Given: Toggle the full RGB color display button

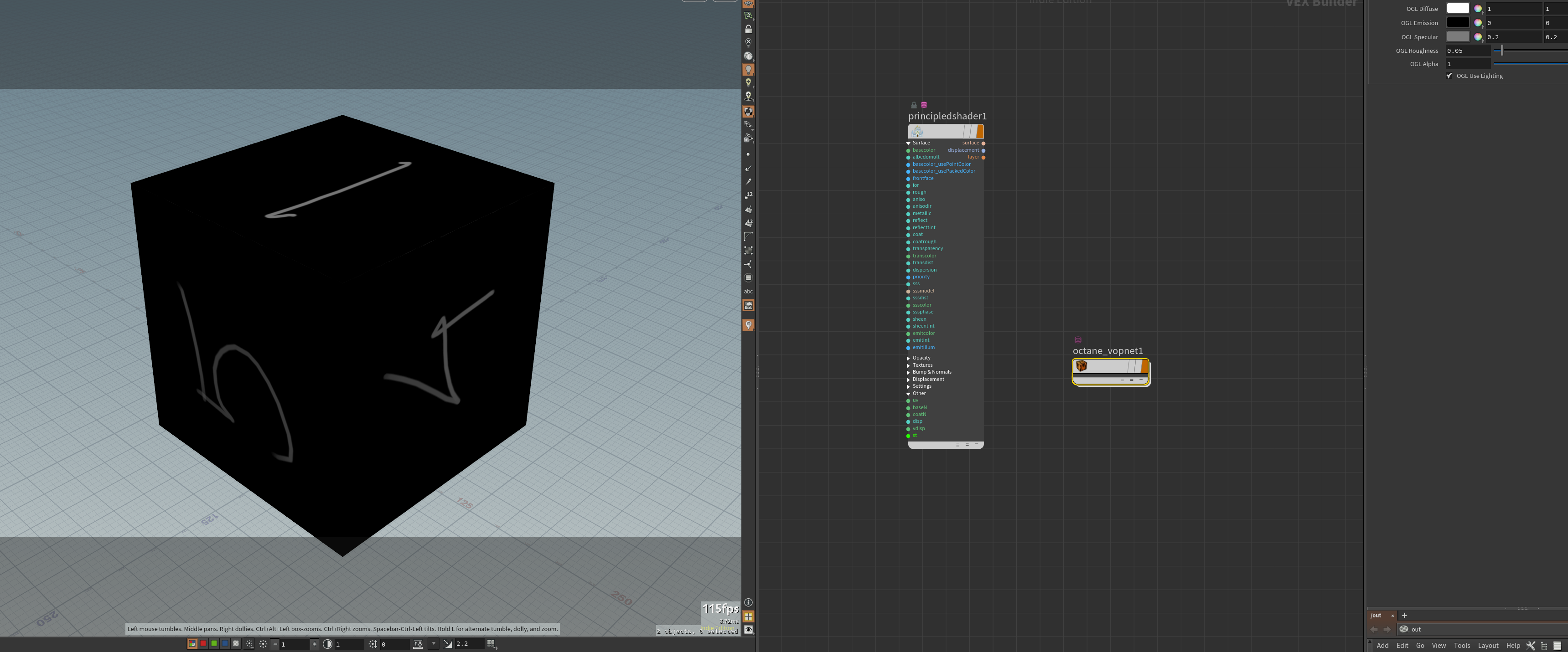Looking at the screenshot, I should (x=192, y=643).
